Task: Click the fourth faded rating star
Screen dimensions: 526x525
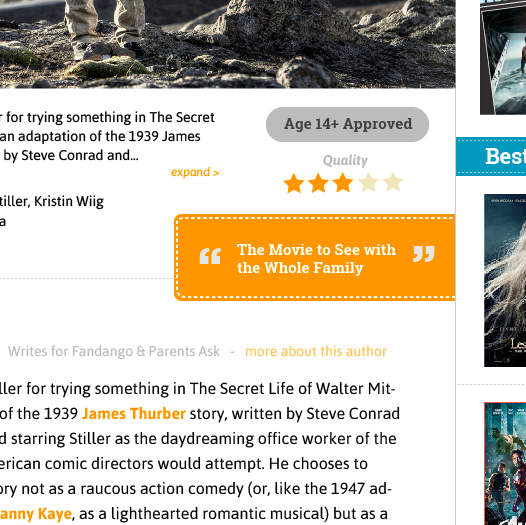Action: click(x=368, y=182)
